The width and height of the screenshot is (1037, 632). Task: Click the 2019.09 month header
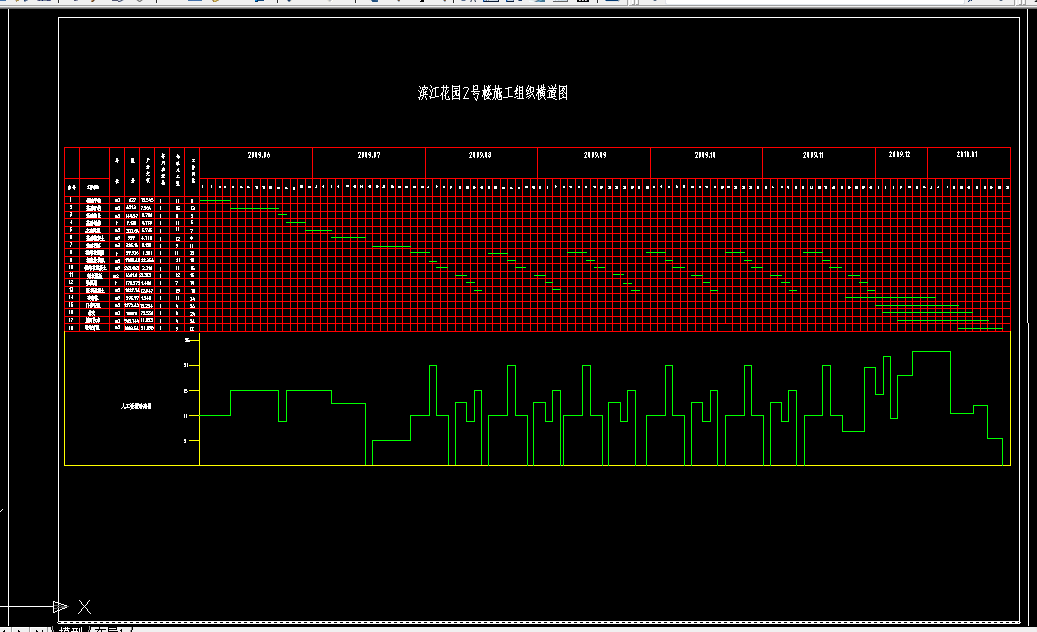point(595,155)
